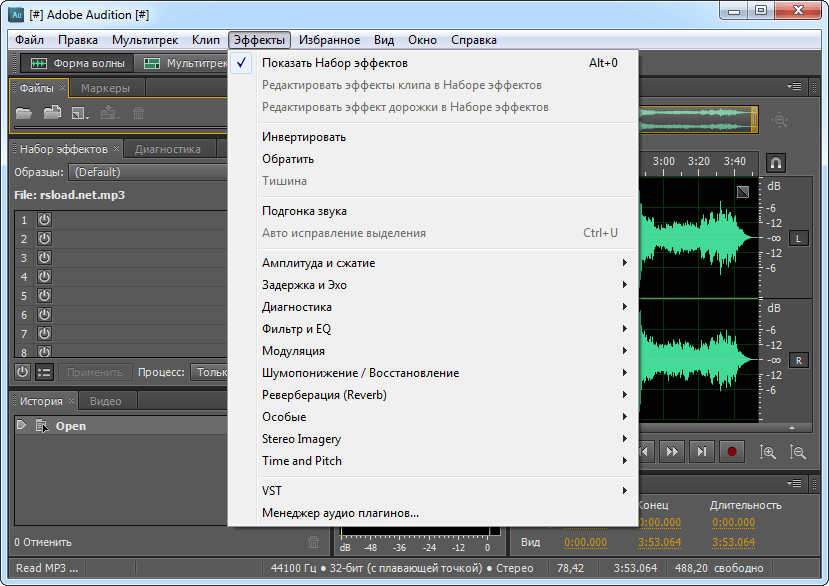The height and width of the screenshot is (586, 829).
Task: Open the Справка menu
Action: 474,40
